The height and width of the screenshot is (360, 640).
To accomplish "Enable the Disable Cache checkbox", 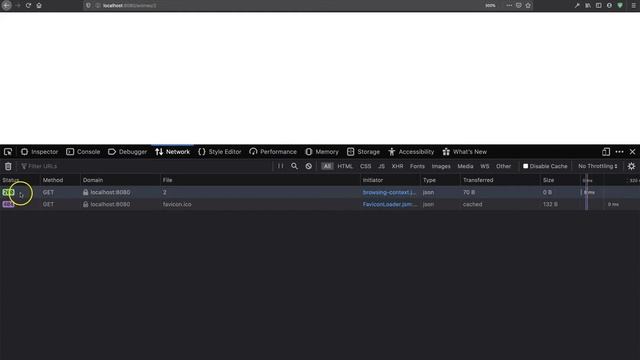I will (526, 166).
